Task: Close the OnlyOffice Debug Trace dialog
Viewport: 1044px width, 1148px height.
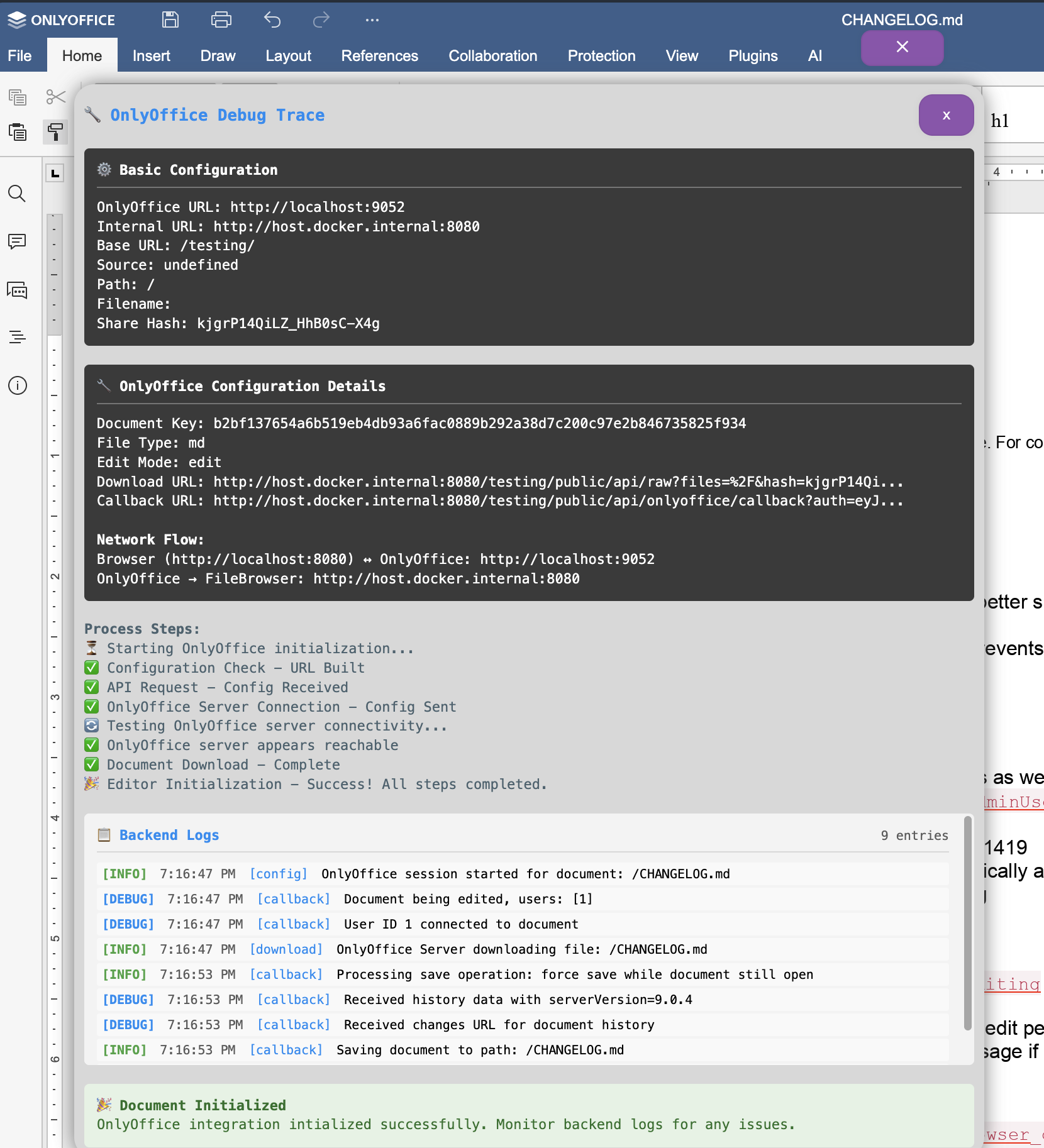Action: coord(946,115)
